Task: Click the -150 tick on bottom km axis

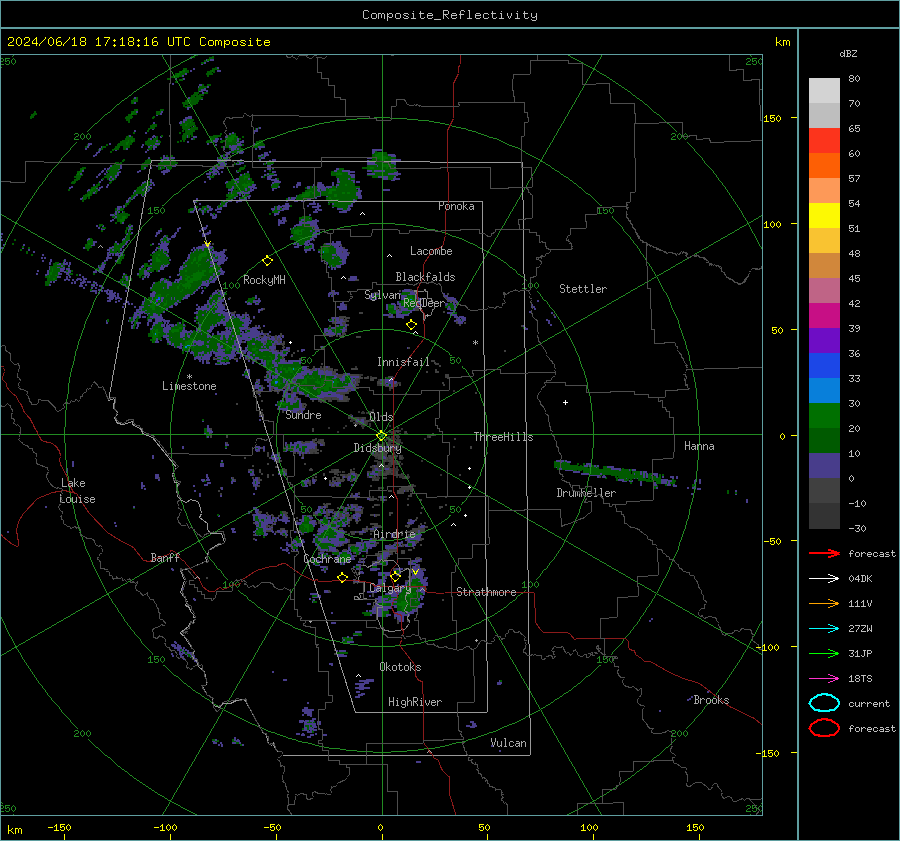Action: (x=59, y=827)
